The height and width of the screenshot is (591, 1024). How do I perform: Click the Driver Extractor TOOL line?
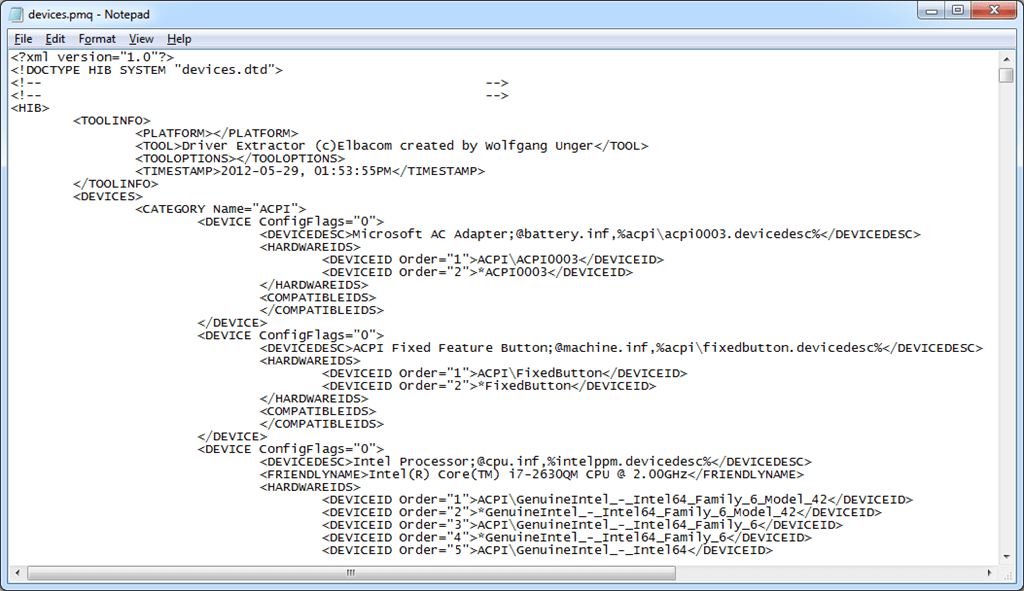392,146
